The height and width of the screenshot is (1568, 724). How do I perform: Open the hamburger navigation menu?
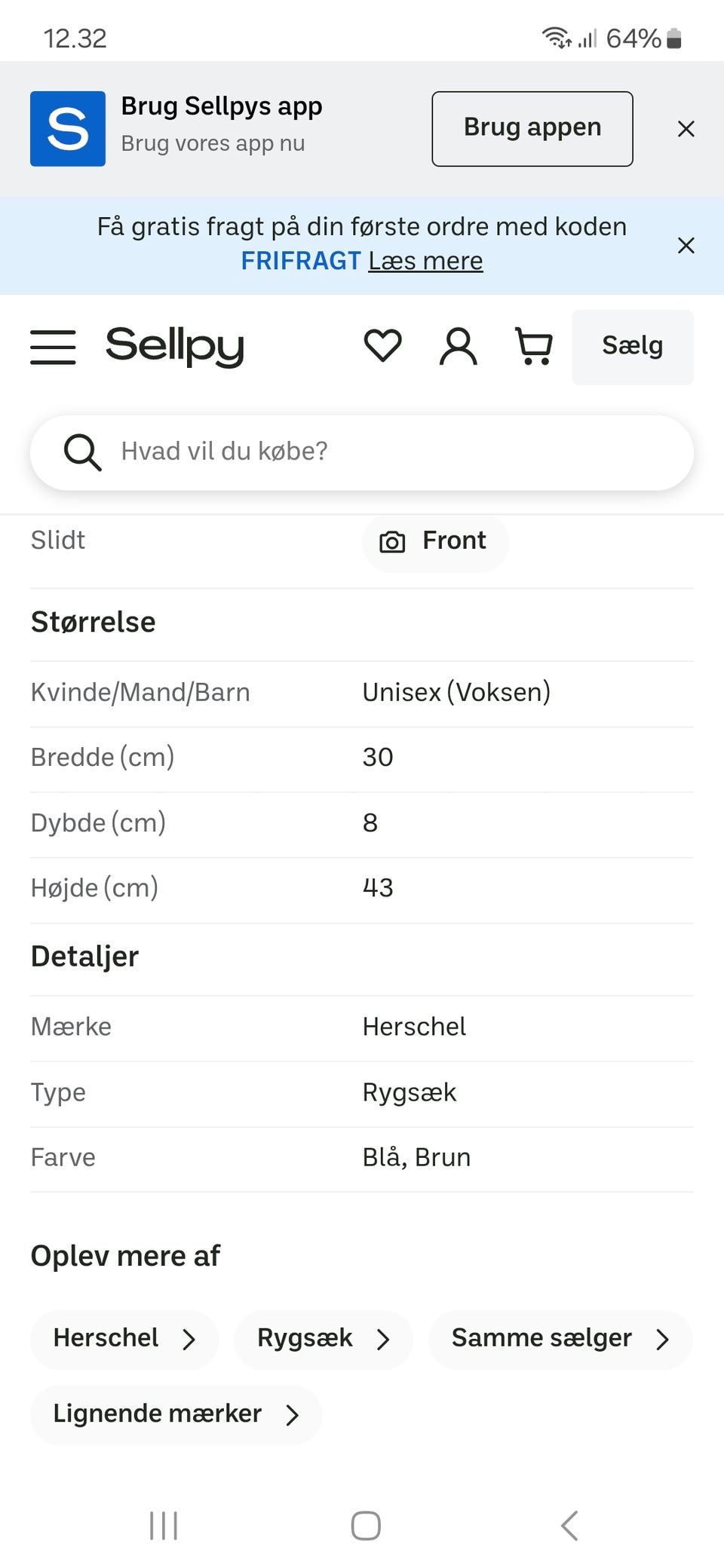pyautogui.click(x=53, y=347)
